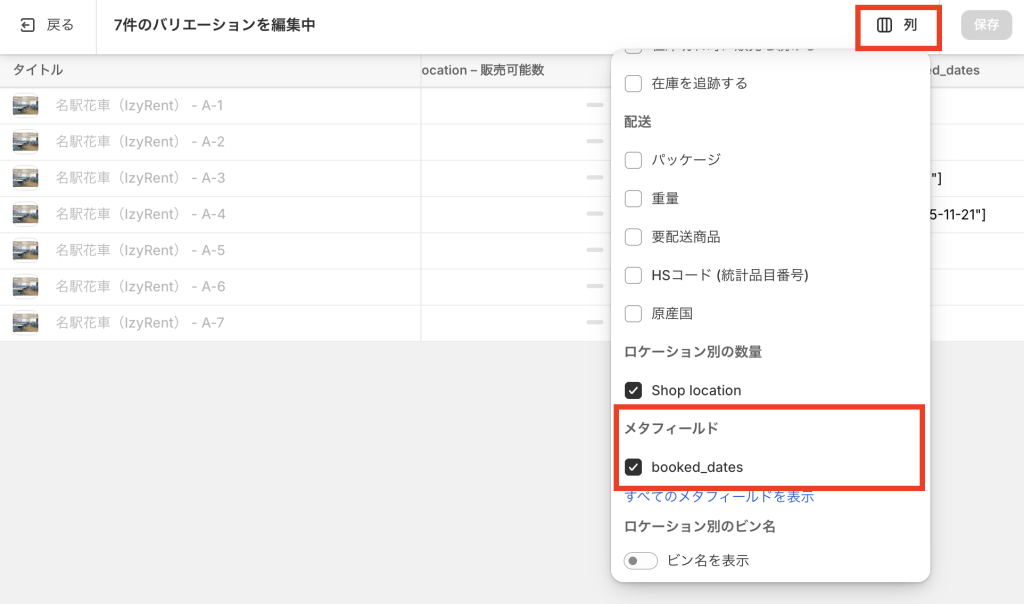The image size is (1024, 604).
Task: Check the 在庫を追跡する checkbox
Action: [x=633, y=83]
